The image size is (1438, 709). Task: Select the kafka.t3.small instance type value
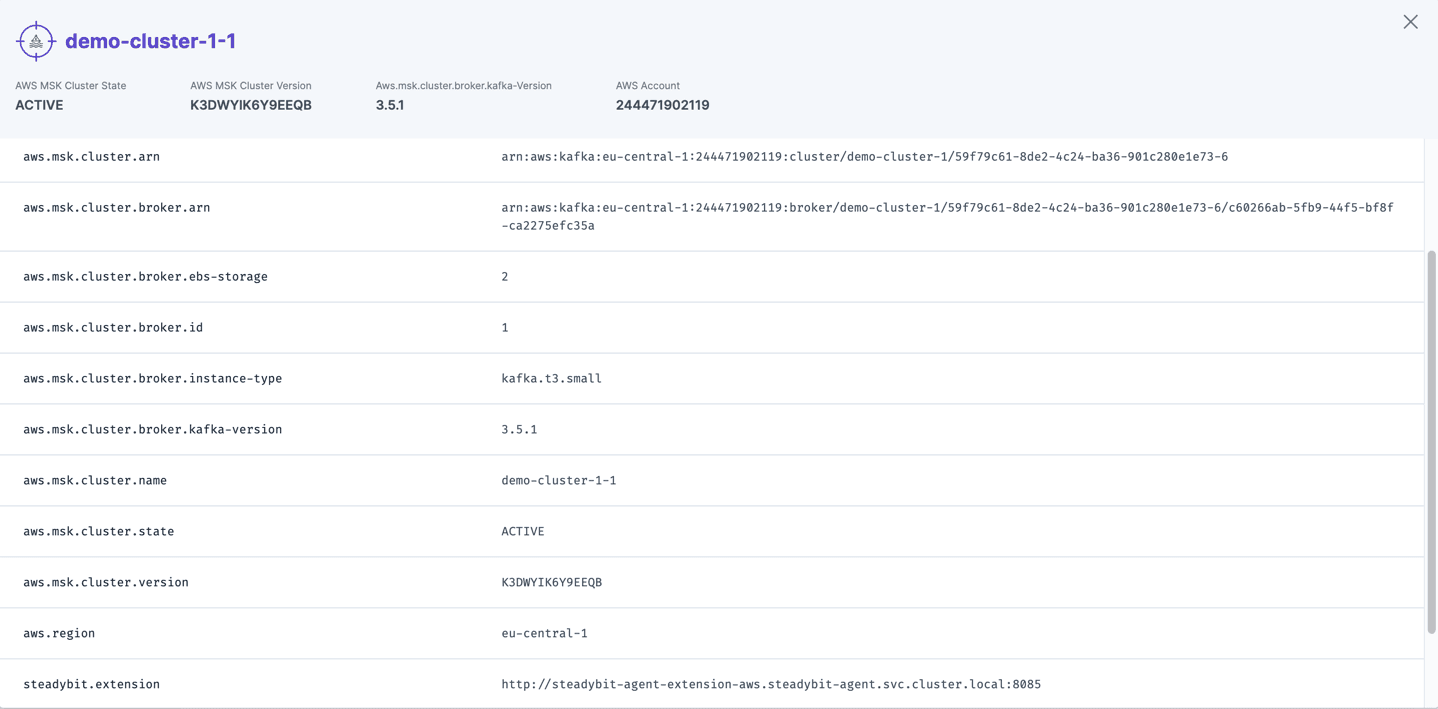coord(551,378)
